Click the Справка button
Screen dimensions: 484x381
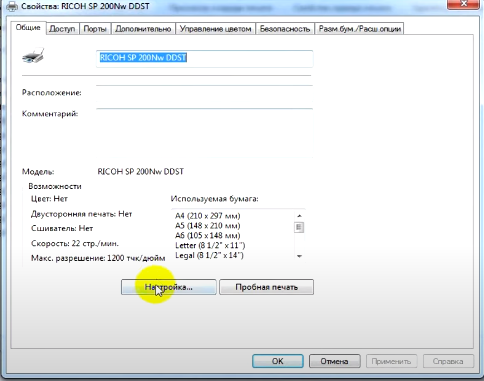[448, 361]
